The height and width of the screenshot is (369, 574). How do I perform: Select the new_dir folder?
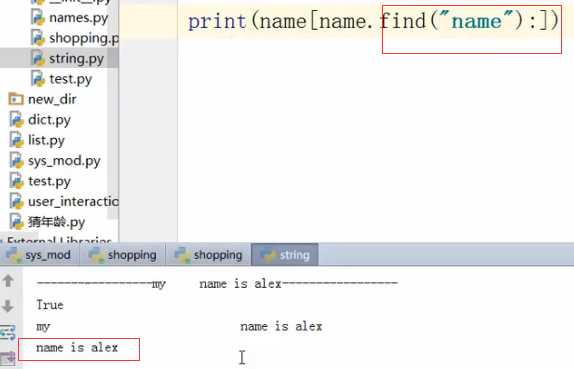point(52,99)
